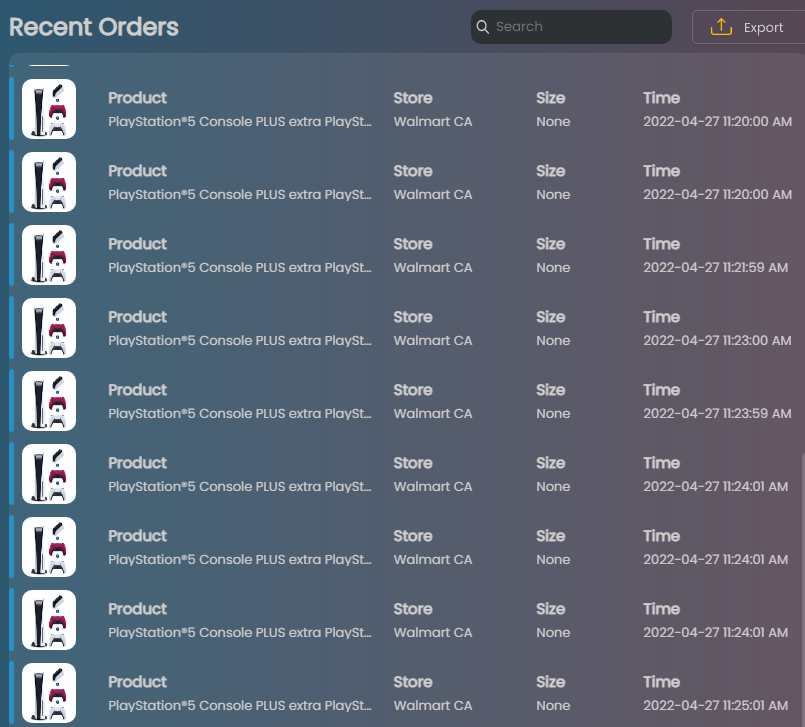Image resolution: width=805 pixels, height=727 pixels.
Task: Open PS5 thumbnail of the 11:23:00 AM order
Action: click(49, 328)
